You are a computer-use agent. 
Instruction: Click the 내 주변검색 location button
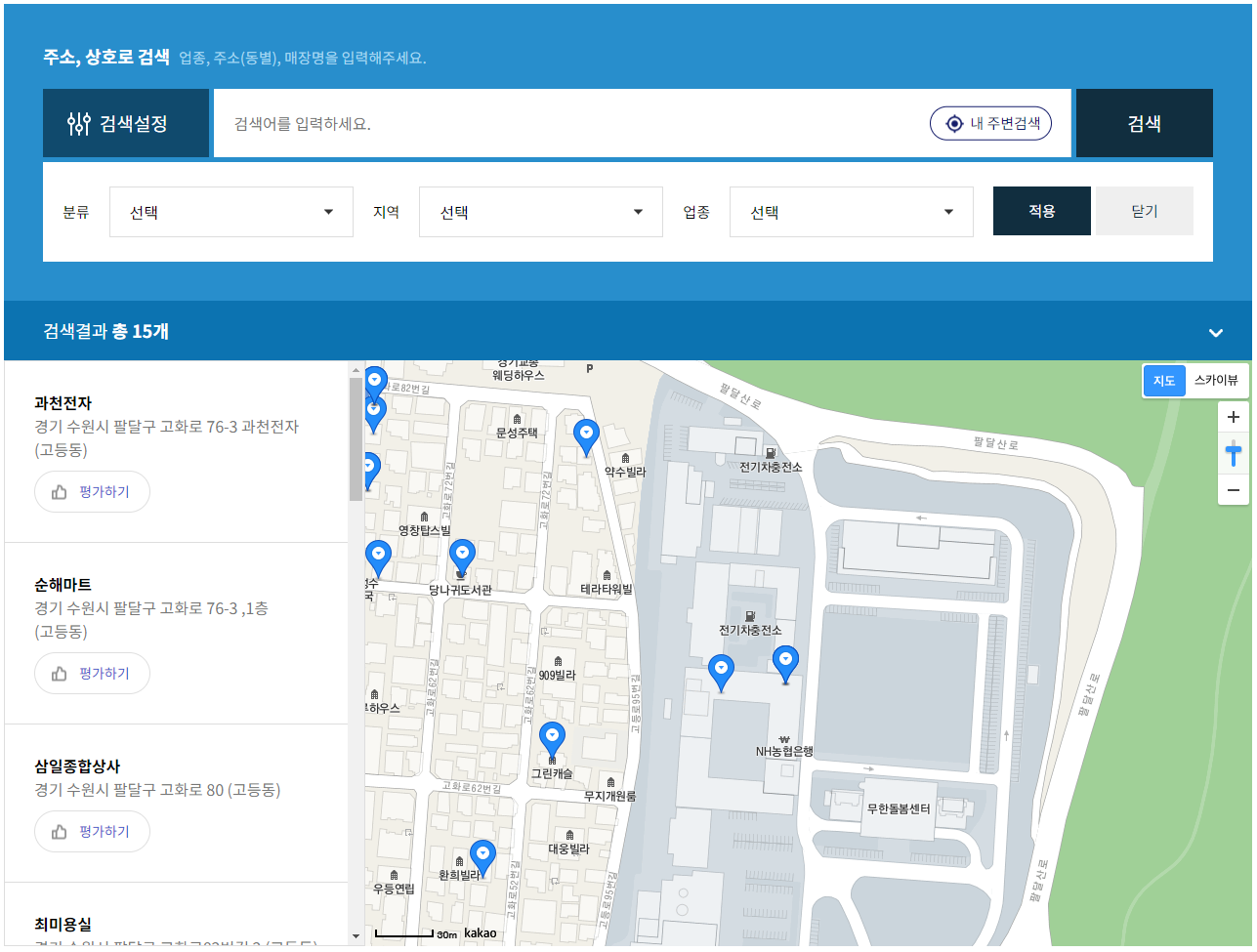990,123
